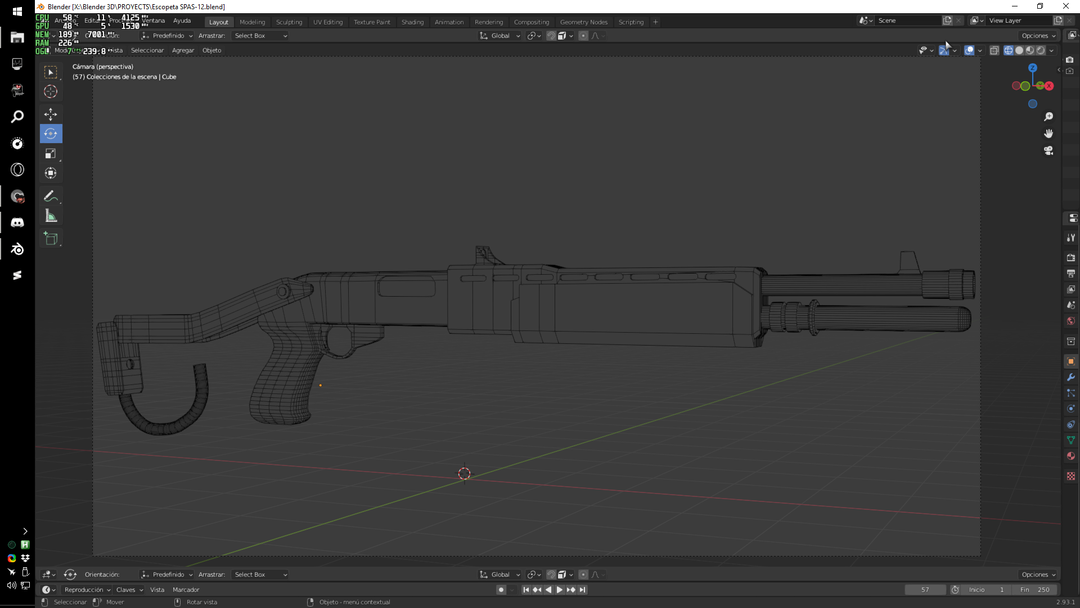Open Discord from the taskbar
1080x608 pixels.
tap(17, 222)
